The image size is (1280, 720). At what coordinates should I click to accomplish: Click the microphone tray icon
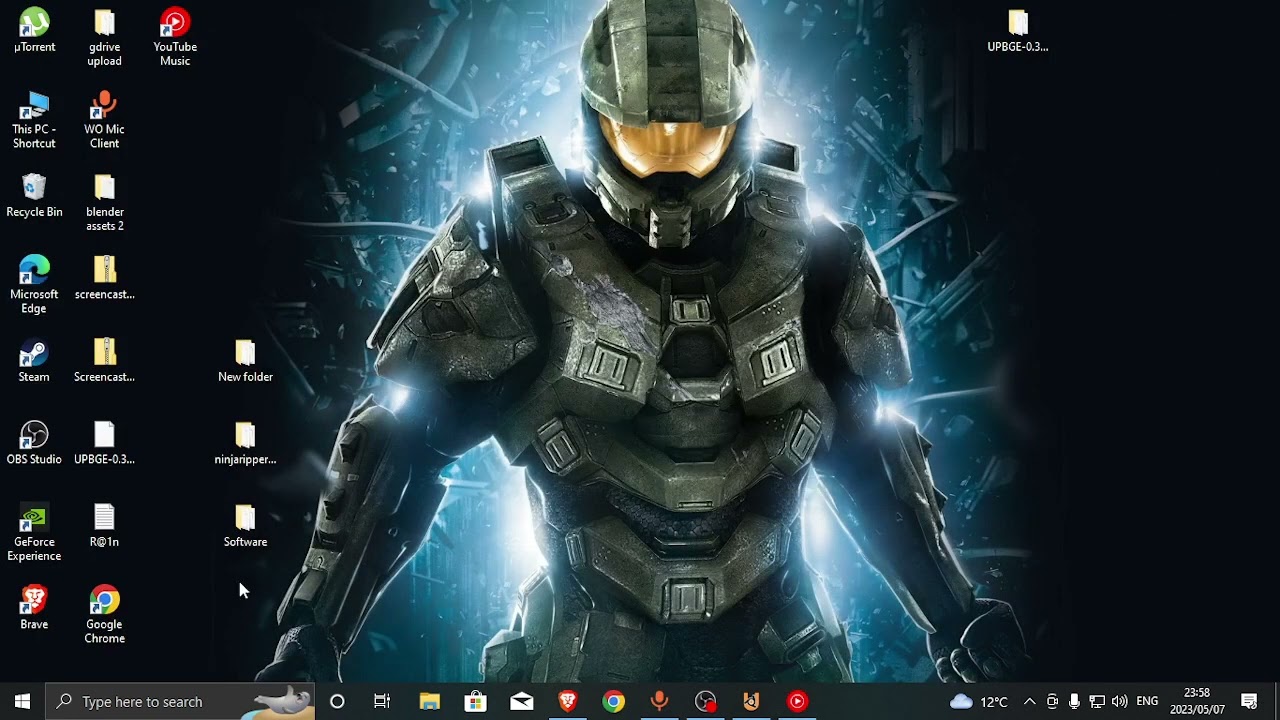(1074, 701)
